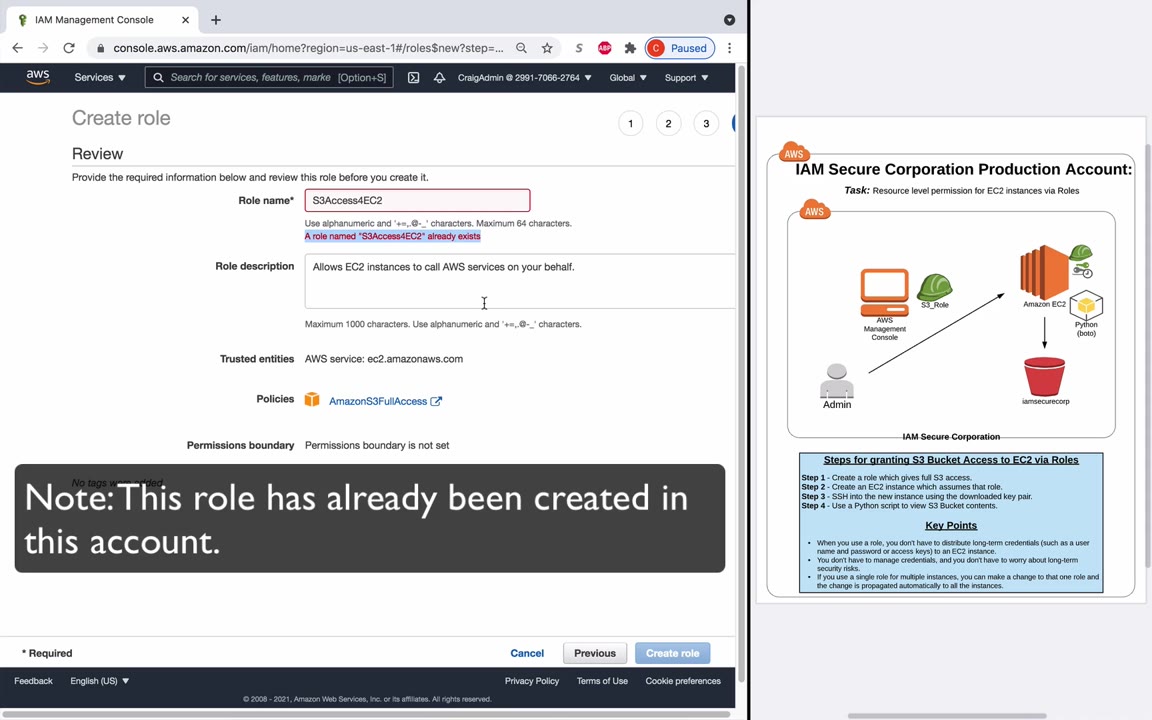Click the Paused profile button
Image resolution: width=1152 pixels, height=720 pixels.
pyautogui.click(x=680, y=48)
